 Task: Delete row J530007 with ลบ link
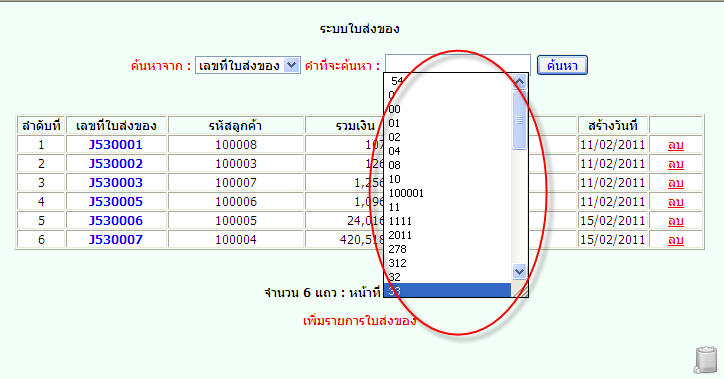tap(676, 240)
